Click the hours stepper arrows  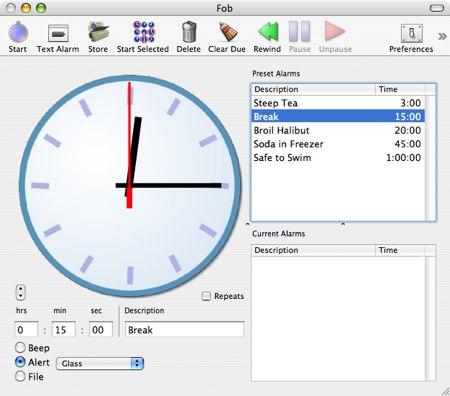tap(21, 292)
